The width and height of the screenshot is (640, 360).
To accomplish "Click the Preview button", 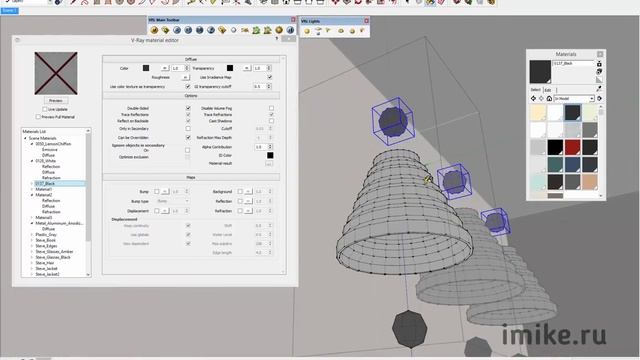I will pyautogui.click(x=56, y=100).
